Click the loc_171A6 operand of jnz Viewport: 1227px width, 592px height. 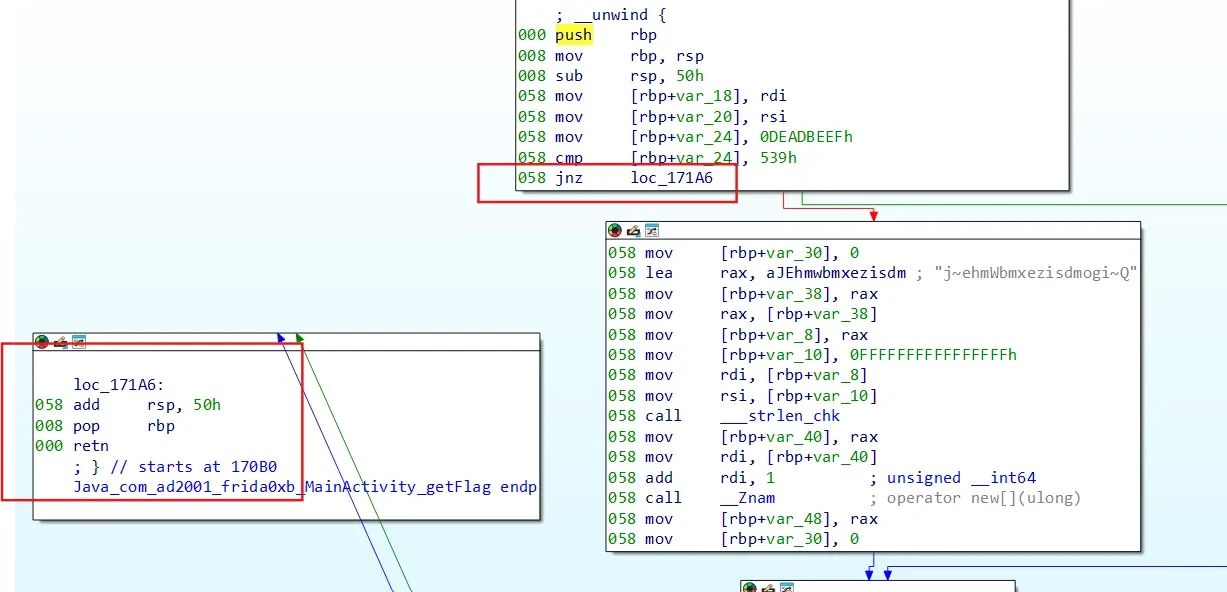(671, 178)
